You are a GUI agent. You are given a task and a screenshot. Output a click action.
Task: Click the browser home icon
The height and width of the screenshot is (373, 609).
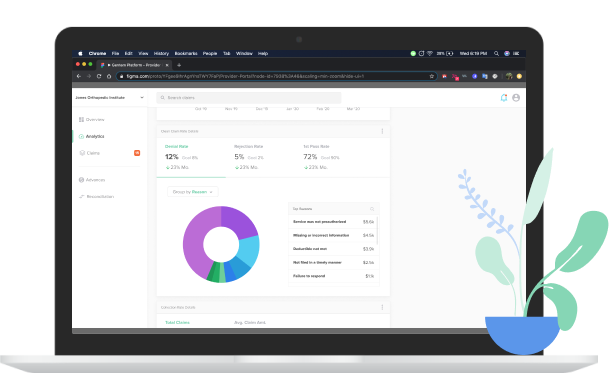tap(109, 77)
